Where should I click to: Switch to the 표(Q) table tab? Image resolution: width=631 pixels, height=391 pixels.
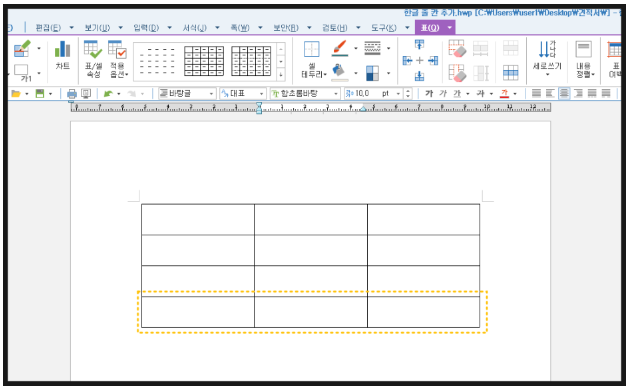[430, 28]
